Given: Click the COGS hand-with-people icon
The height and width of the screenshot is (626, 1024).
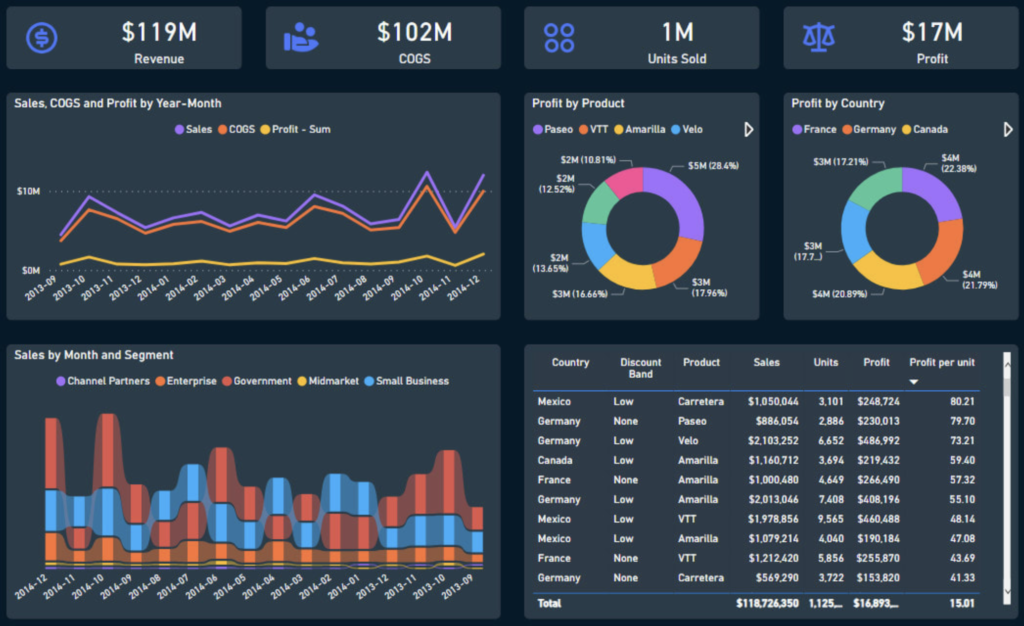Looking at the screenshot, I should click(x=300, y=38).
